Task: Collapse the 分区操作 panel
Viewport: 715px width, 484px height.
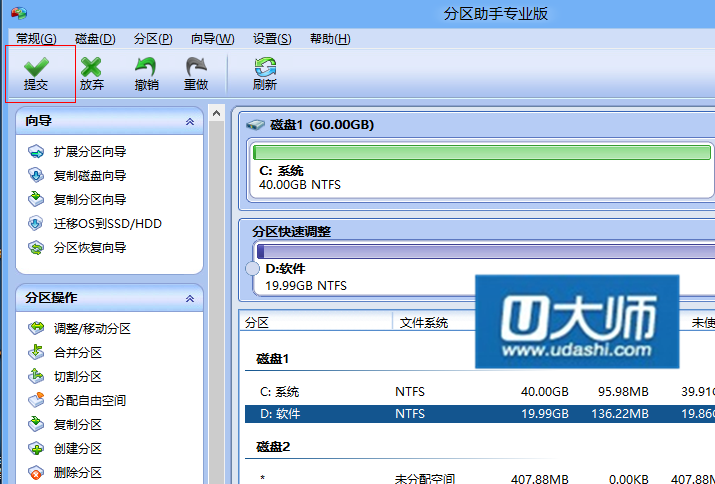Action: tap(190, 299)
